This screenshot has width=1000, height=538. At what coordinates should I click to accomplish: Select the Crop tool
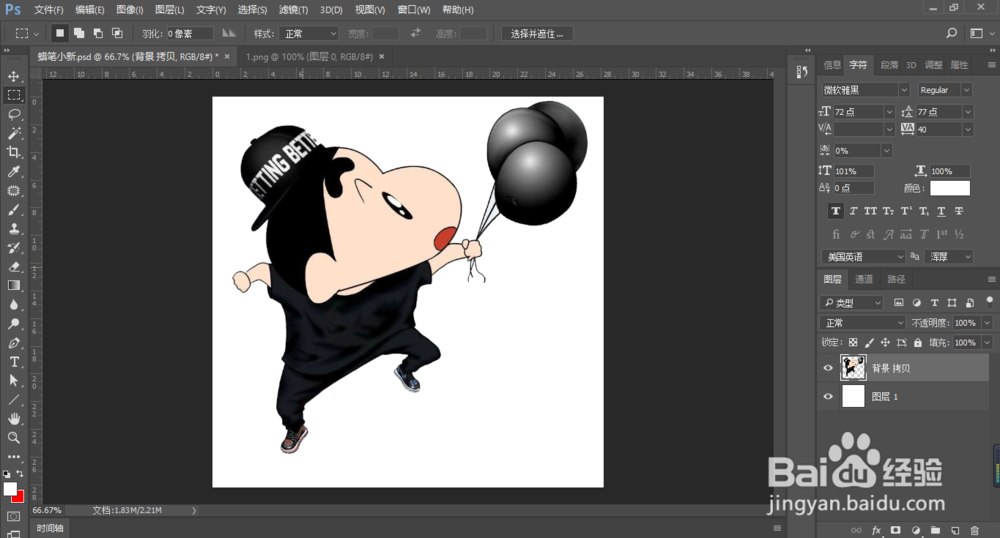pos(13,152)
